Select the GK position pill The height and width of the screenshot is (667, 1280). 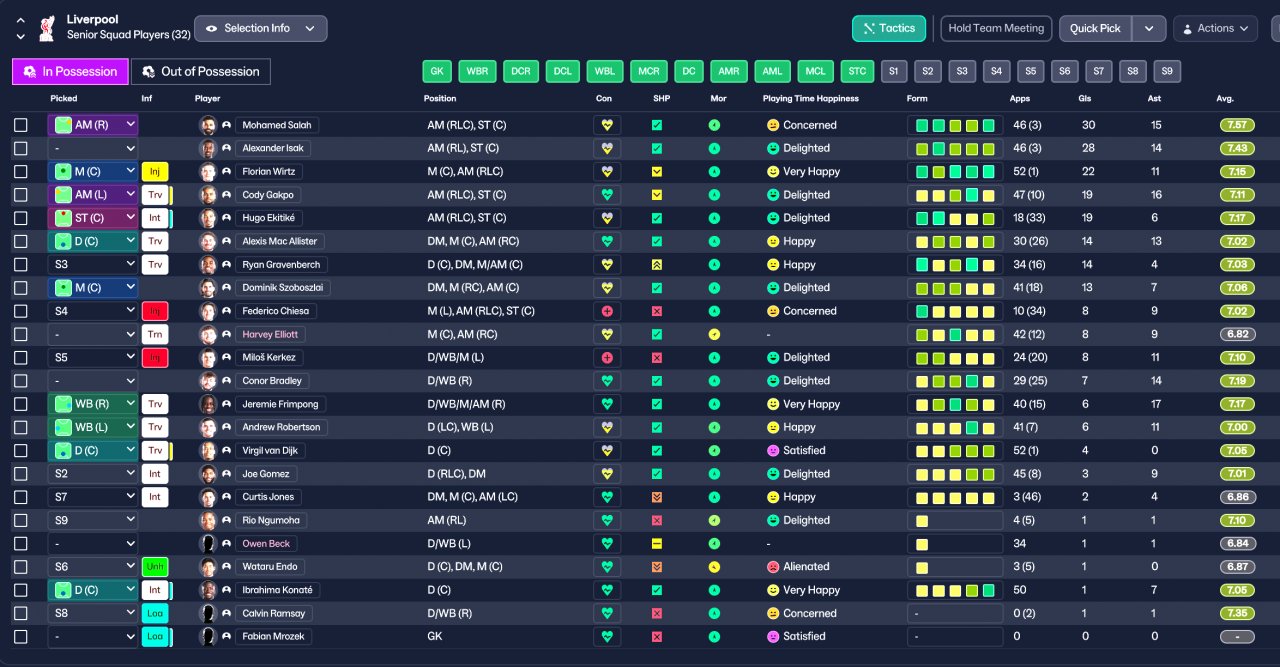(437, 71)
